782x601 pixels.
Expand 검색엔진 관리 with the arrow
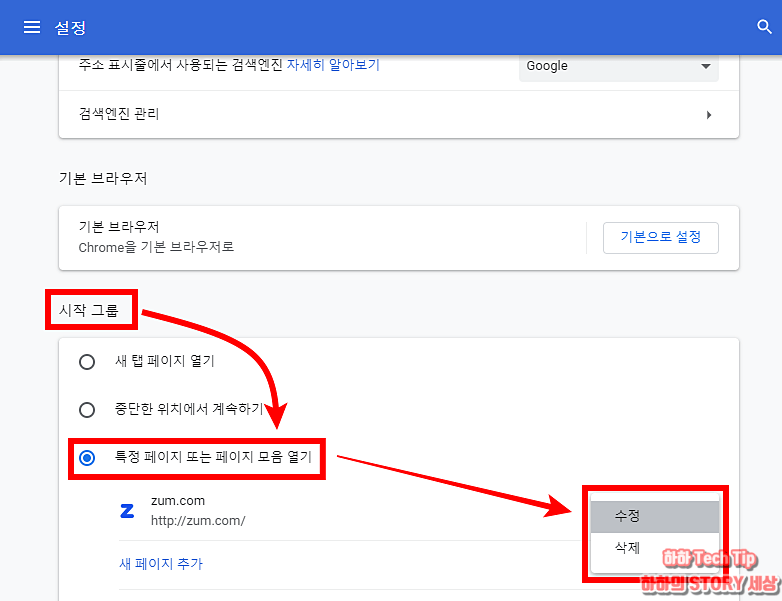click(709, 115)
